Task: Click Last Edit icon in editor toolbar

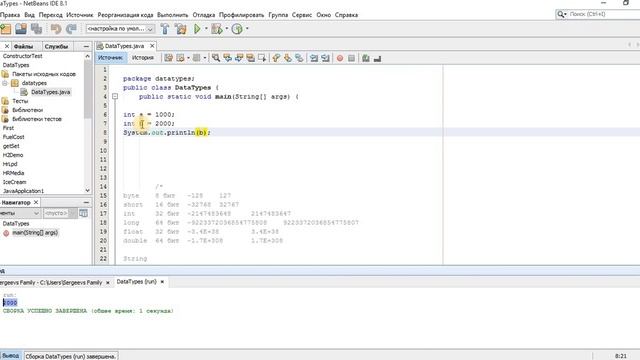Action: [168, 58]
